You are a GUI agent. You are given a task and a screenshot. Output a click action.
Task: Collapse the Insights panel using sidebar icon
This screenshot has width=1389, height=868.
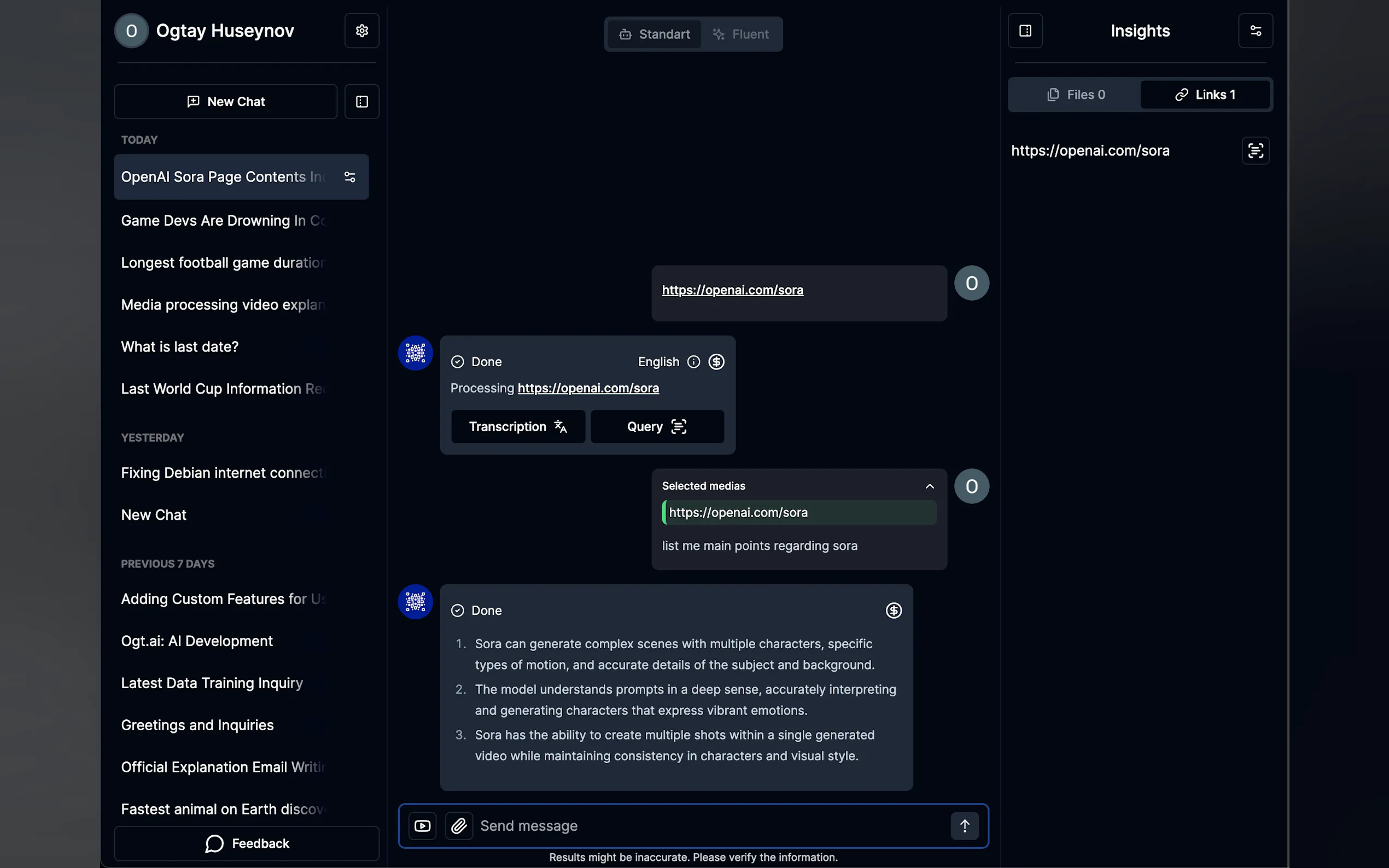click(x=1025, y=31)
